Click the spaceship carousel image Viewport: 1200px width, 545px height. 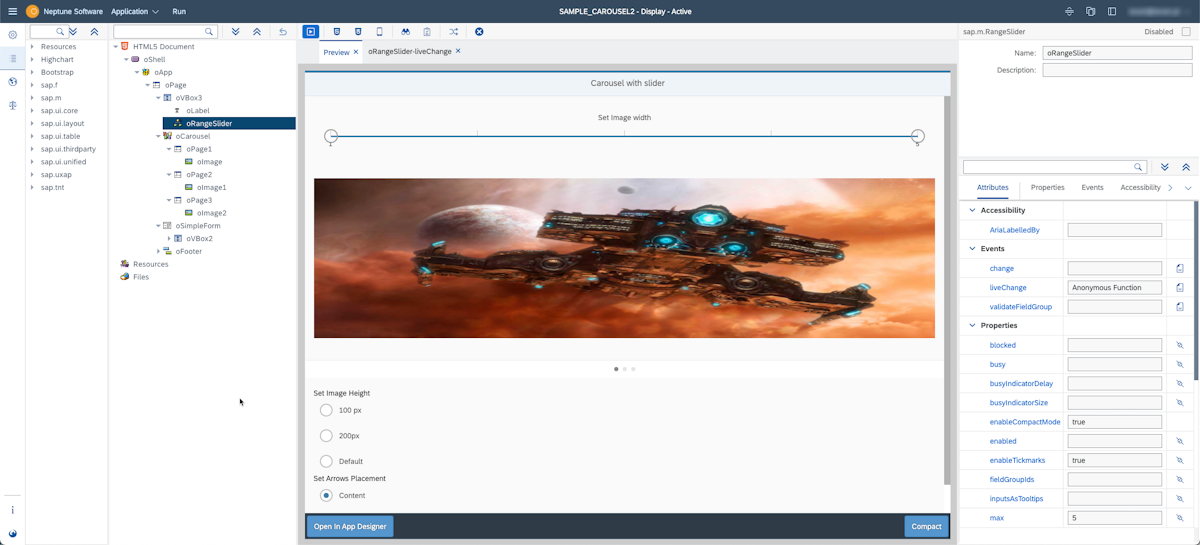coord(624,258)
